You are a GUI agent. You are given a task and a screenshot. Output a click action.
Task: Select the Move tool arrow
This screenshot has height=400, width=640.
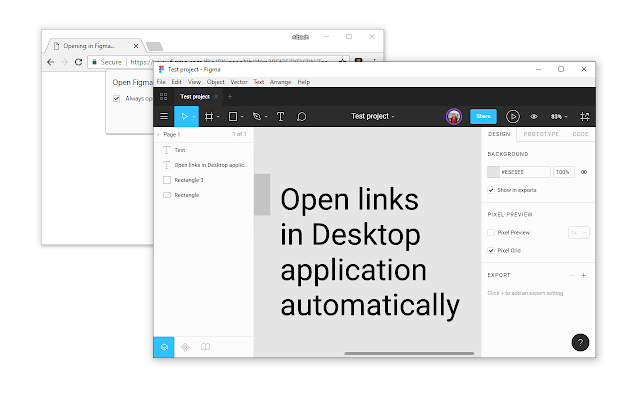[x=184, y=117]
